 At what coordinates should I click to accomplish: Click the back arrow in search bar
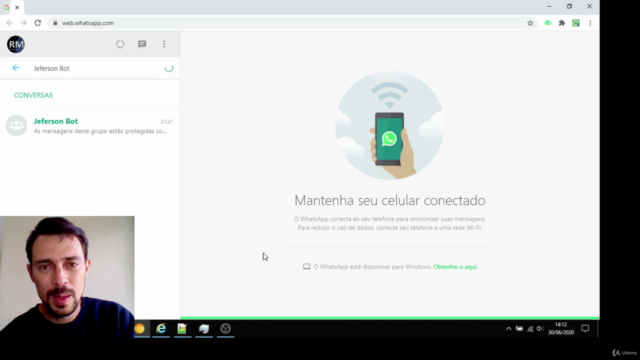pos(16,68)
